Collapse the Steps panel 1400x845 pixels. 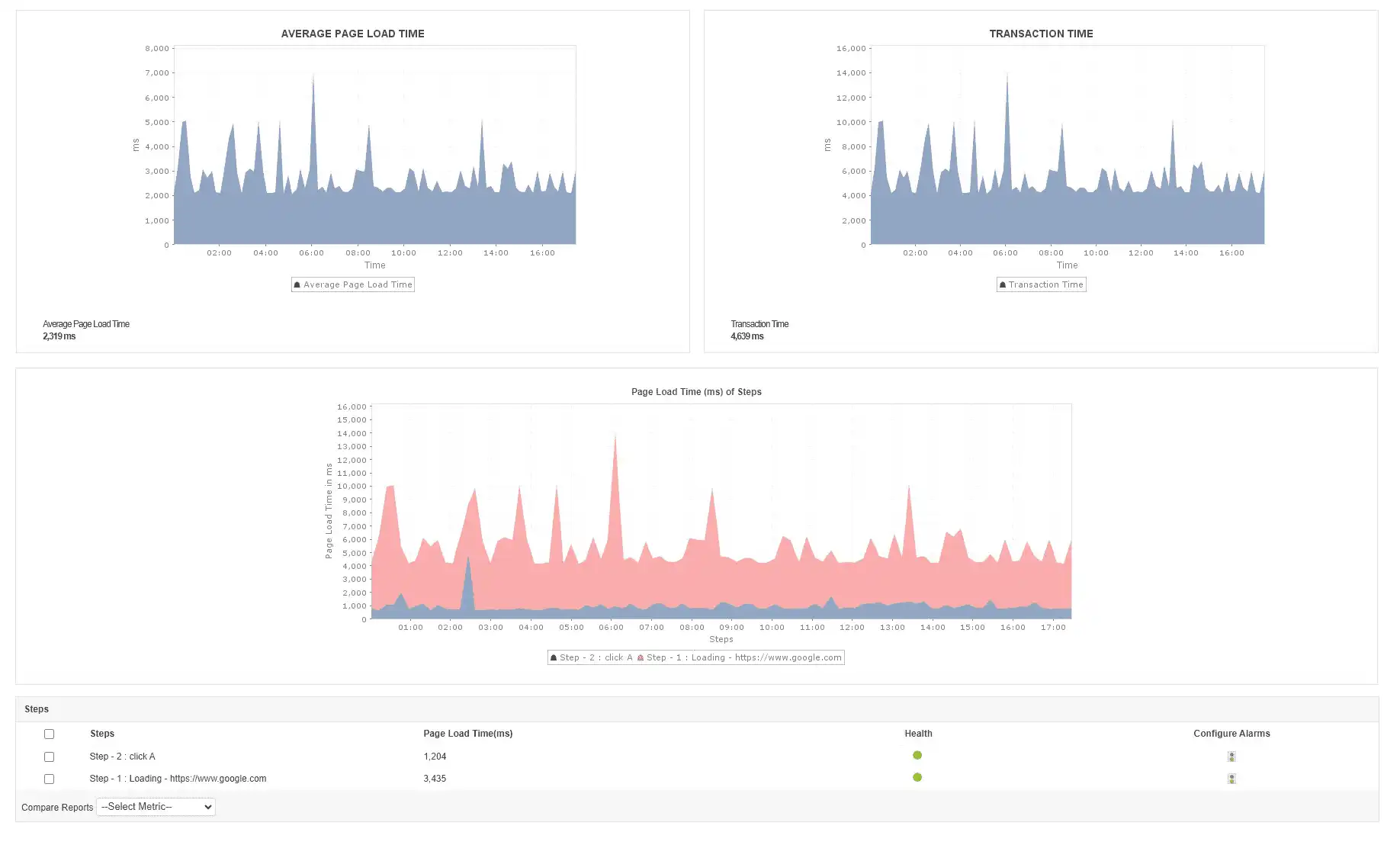tap(36, 708)
